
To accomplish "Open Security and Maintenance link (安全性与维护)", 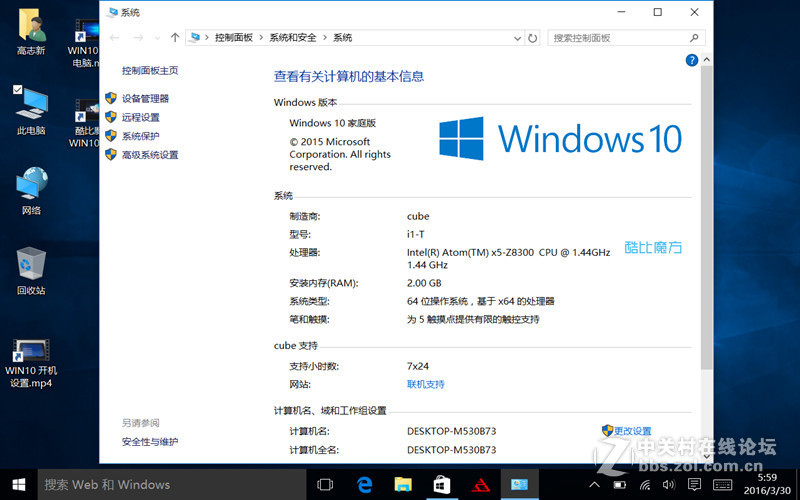I will pyautogui.click(x=149, y=442).
